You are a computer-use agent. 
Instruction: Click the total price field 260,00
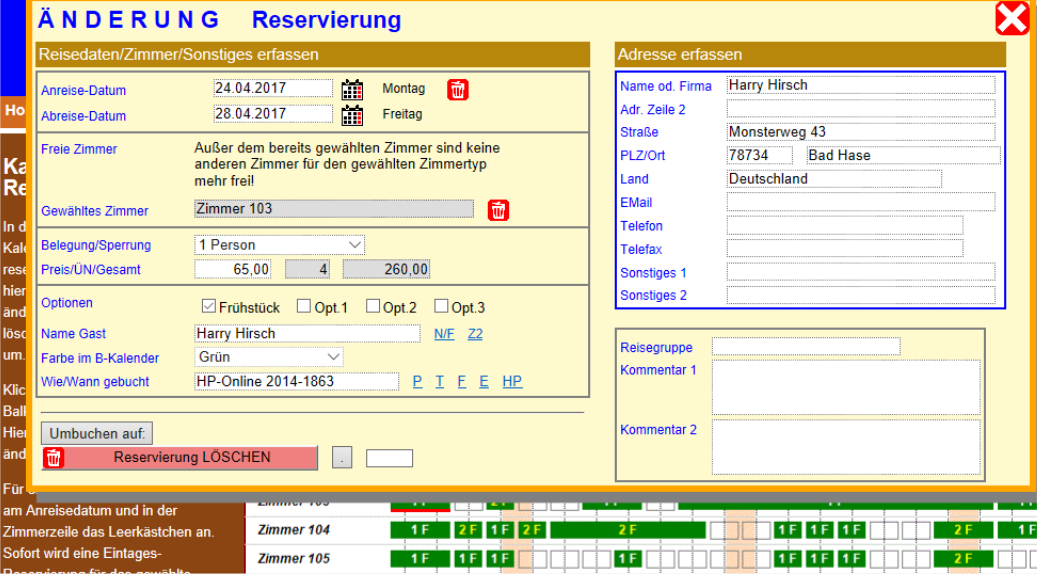pyautogui.click(x=386, y=269)
